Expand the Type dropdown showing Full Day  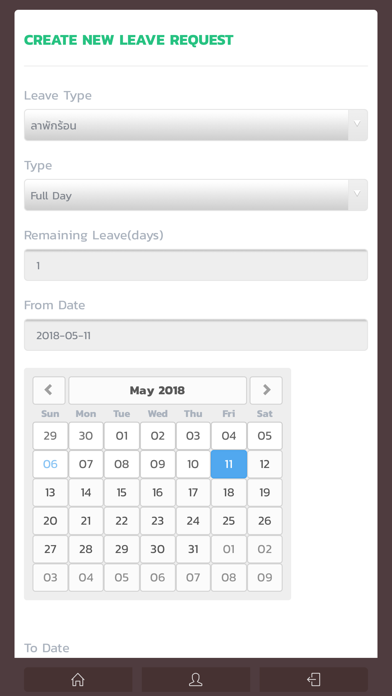(x=196, y=195)
